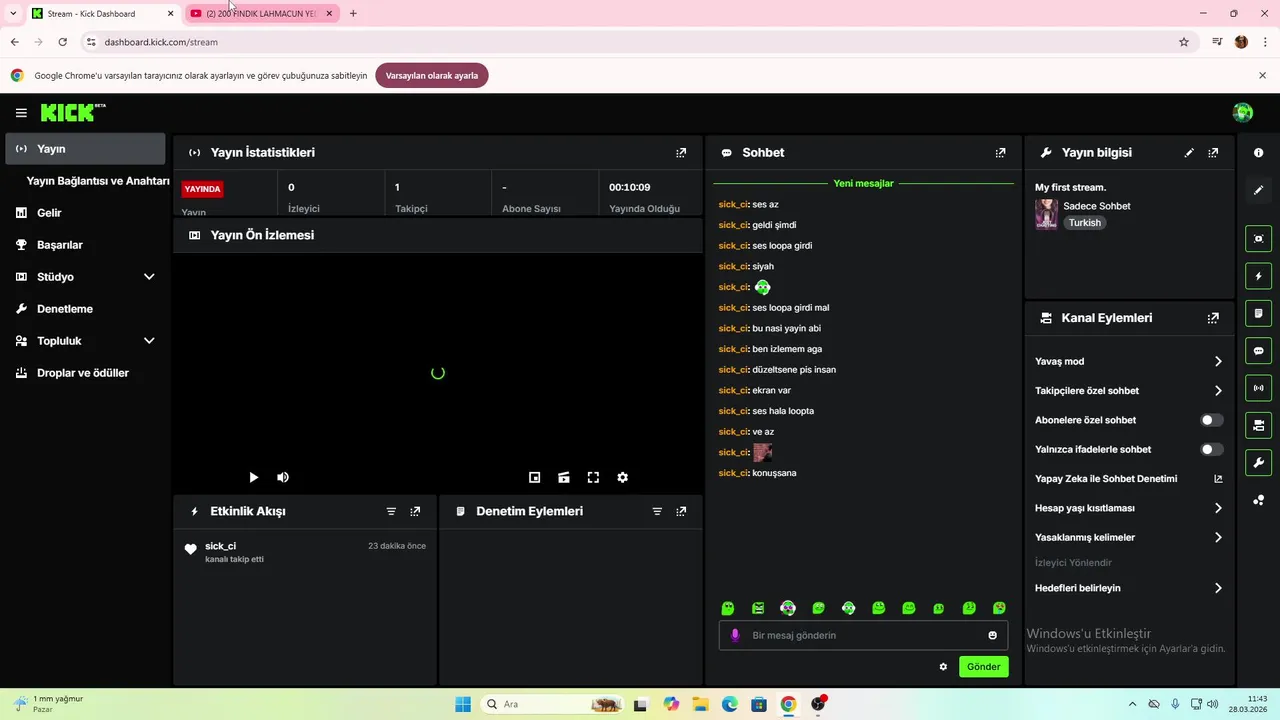Click the theater mode icon in preview

pos(564,478)
